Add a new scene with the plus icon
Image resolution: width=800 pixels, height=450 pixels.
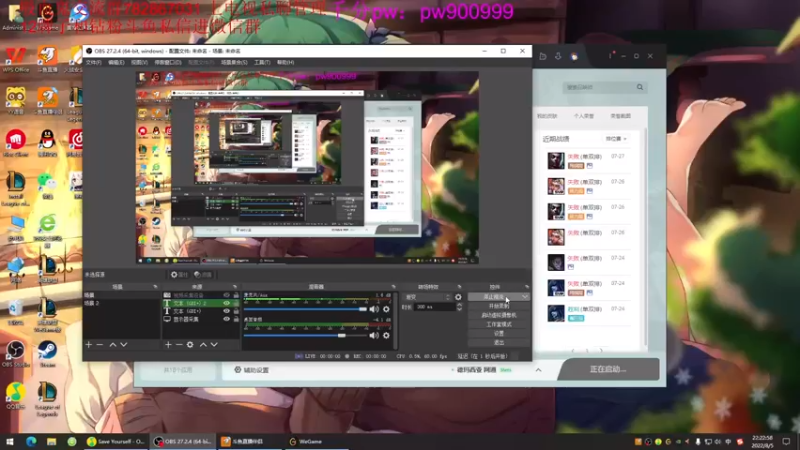(89, 345)
